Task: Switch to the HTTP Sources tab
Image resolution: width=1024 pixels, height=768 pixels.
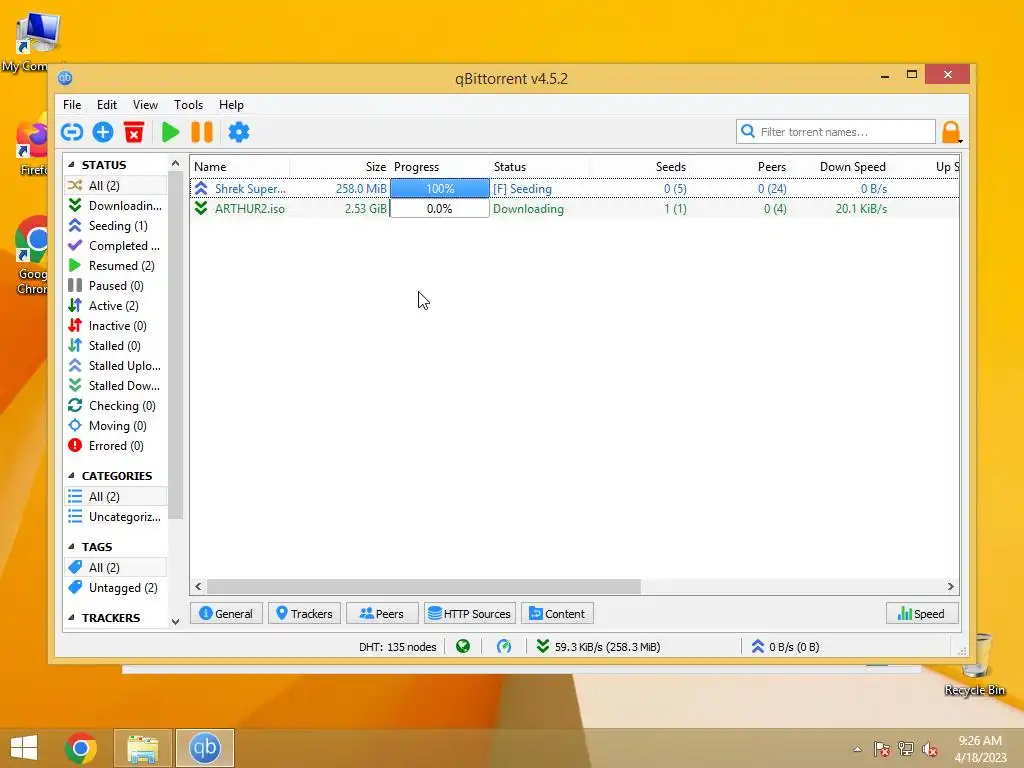Action: coord(470,614)
